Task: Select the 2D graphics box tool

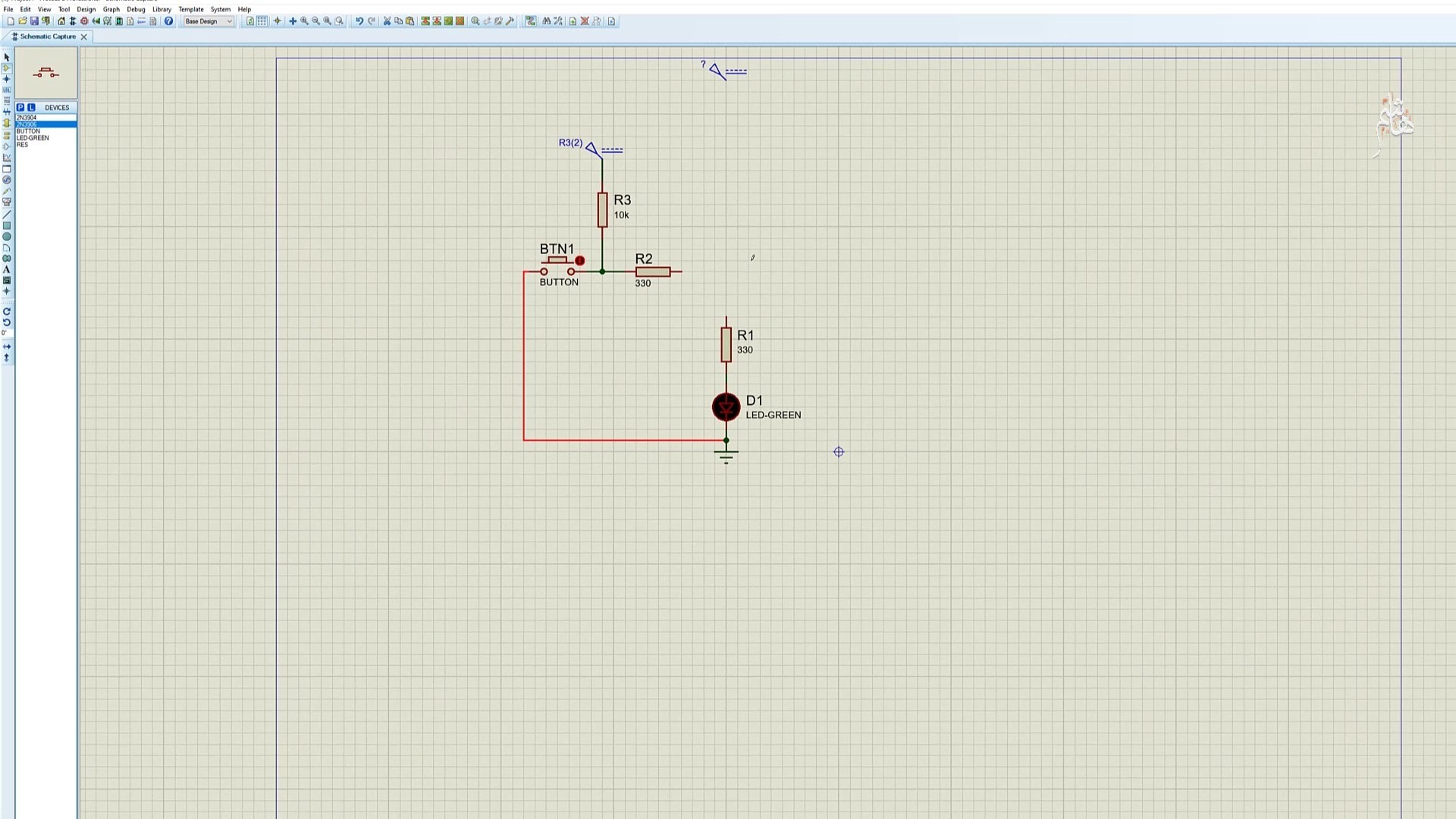Action: tap(7, 225)
